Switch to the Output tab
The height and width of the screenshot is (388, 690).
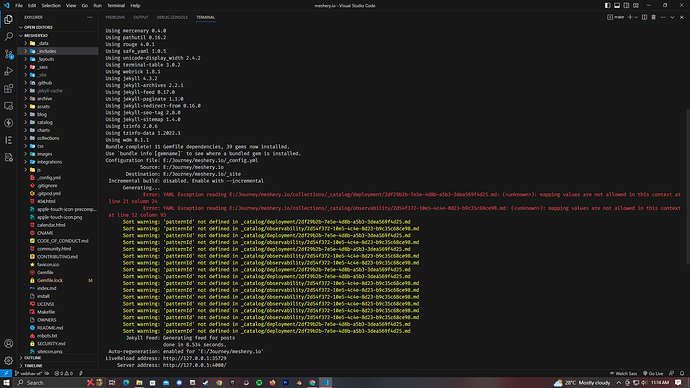click(x=141, y=17)
